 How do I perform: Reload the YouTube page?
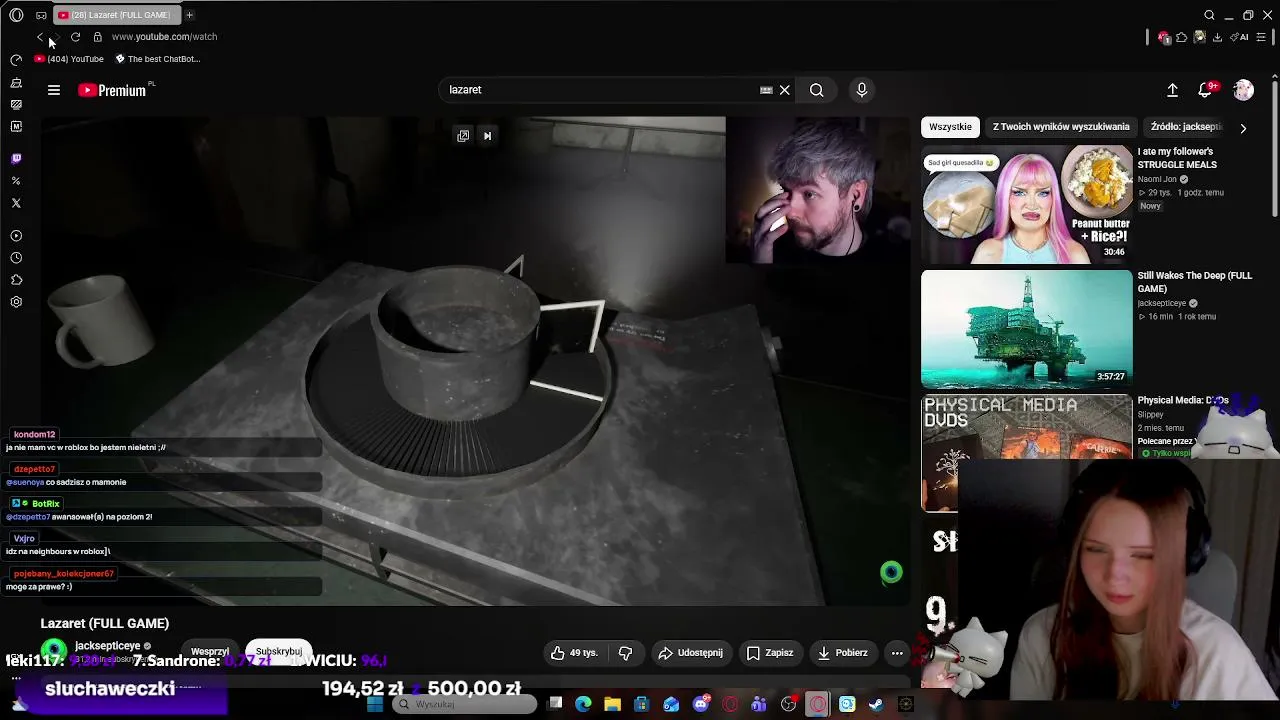[x=75, y=37]
